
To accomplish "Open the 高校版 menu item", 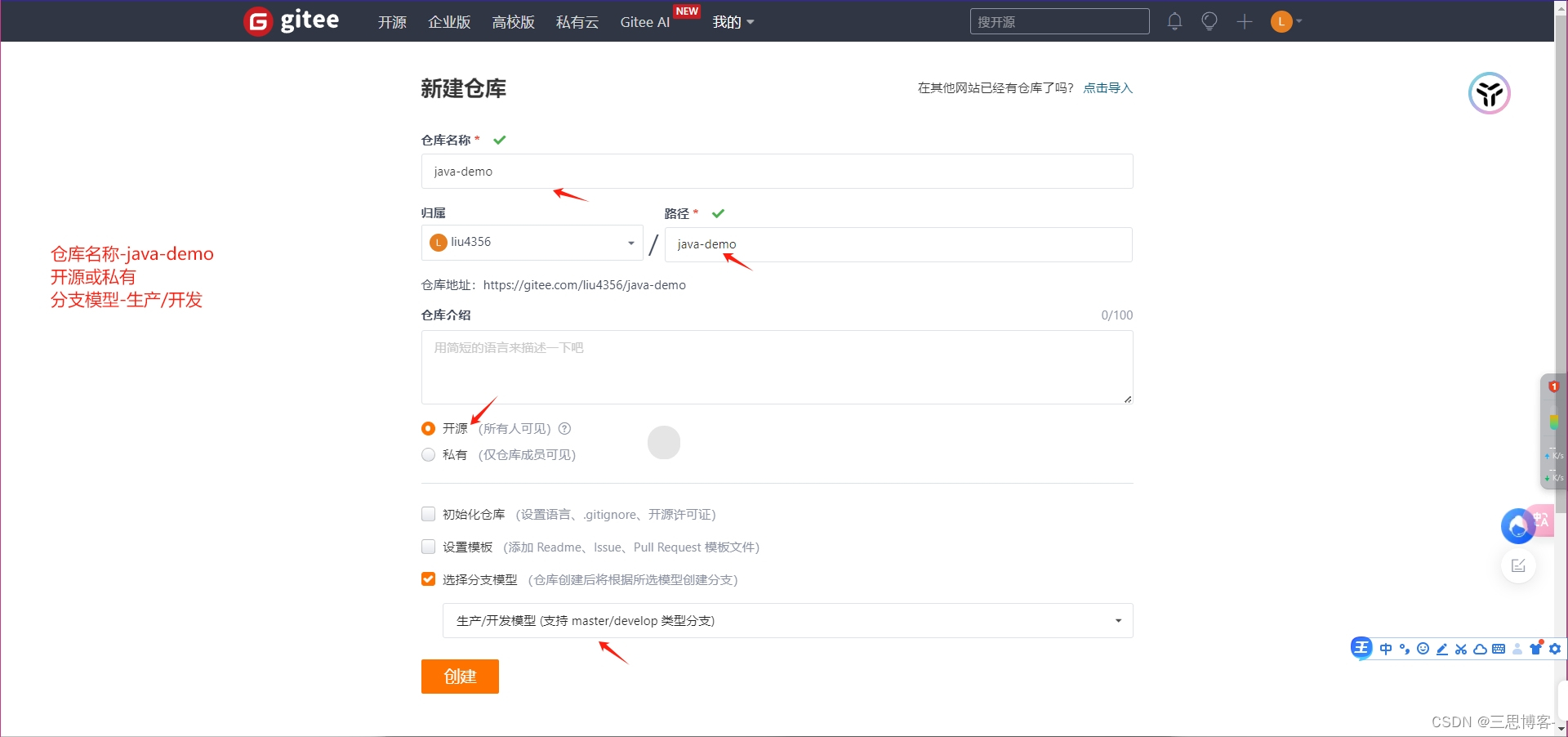I will point(513,22).
